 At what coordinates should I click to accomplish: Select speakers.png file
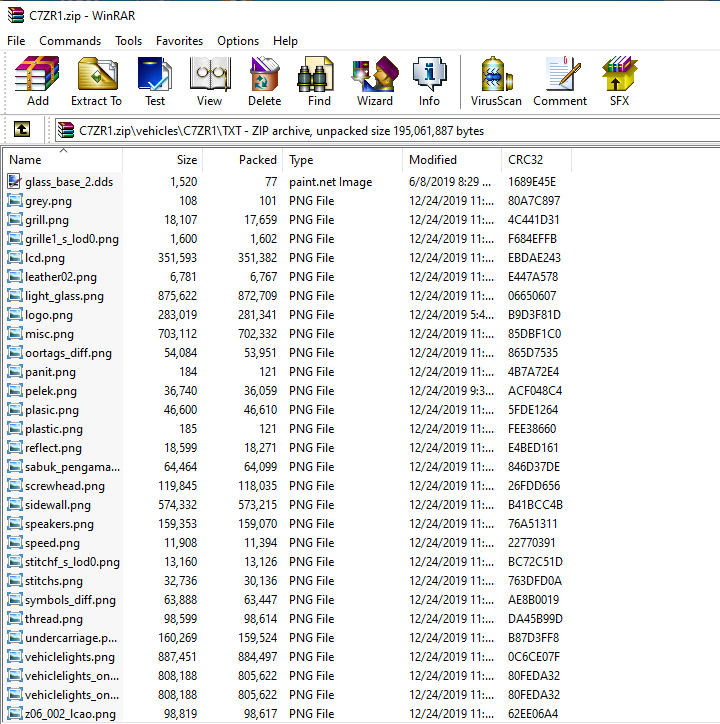(59, 524)
